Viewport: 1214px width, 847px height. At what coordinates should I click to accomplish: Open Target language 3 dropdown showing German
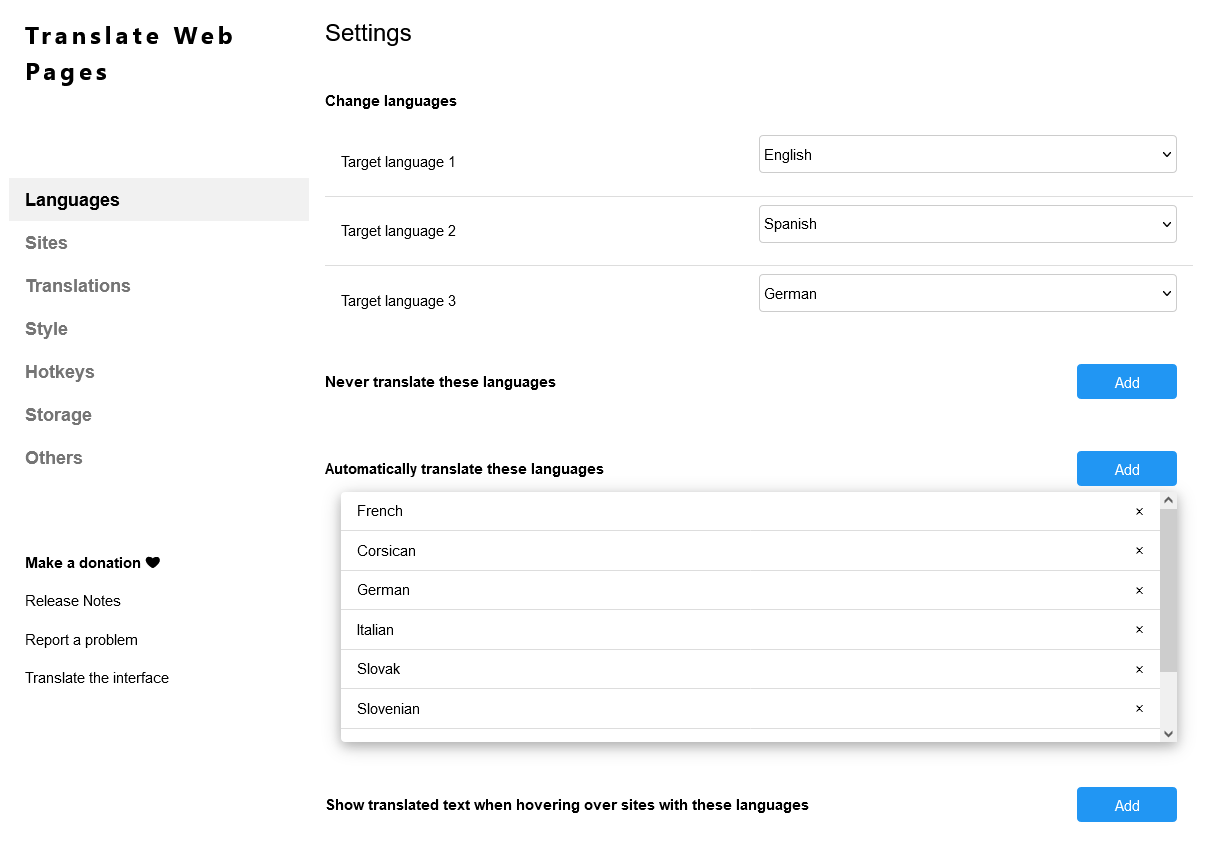coord(968,293)
